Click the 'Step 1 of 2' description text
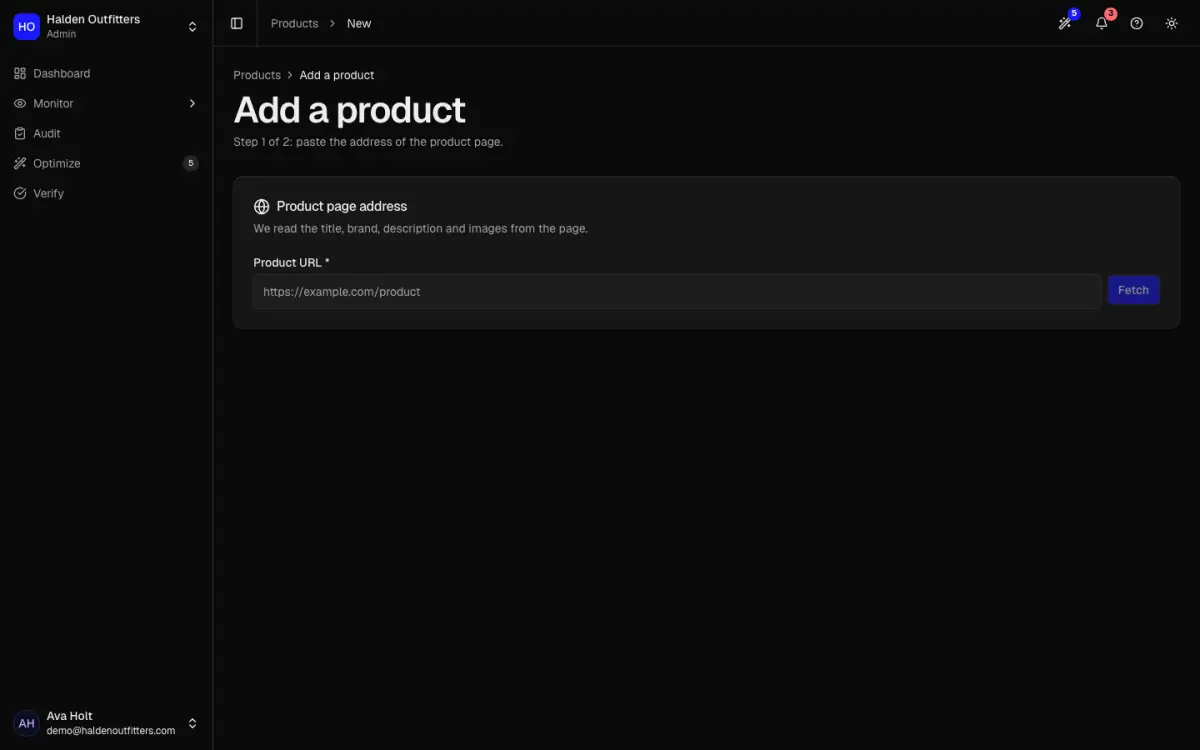 368,142
